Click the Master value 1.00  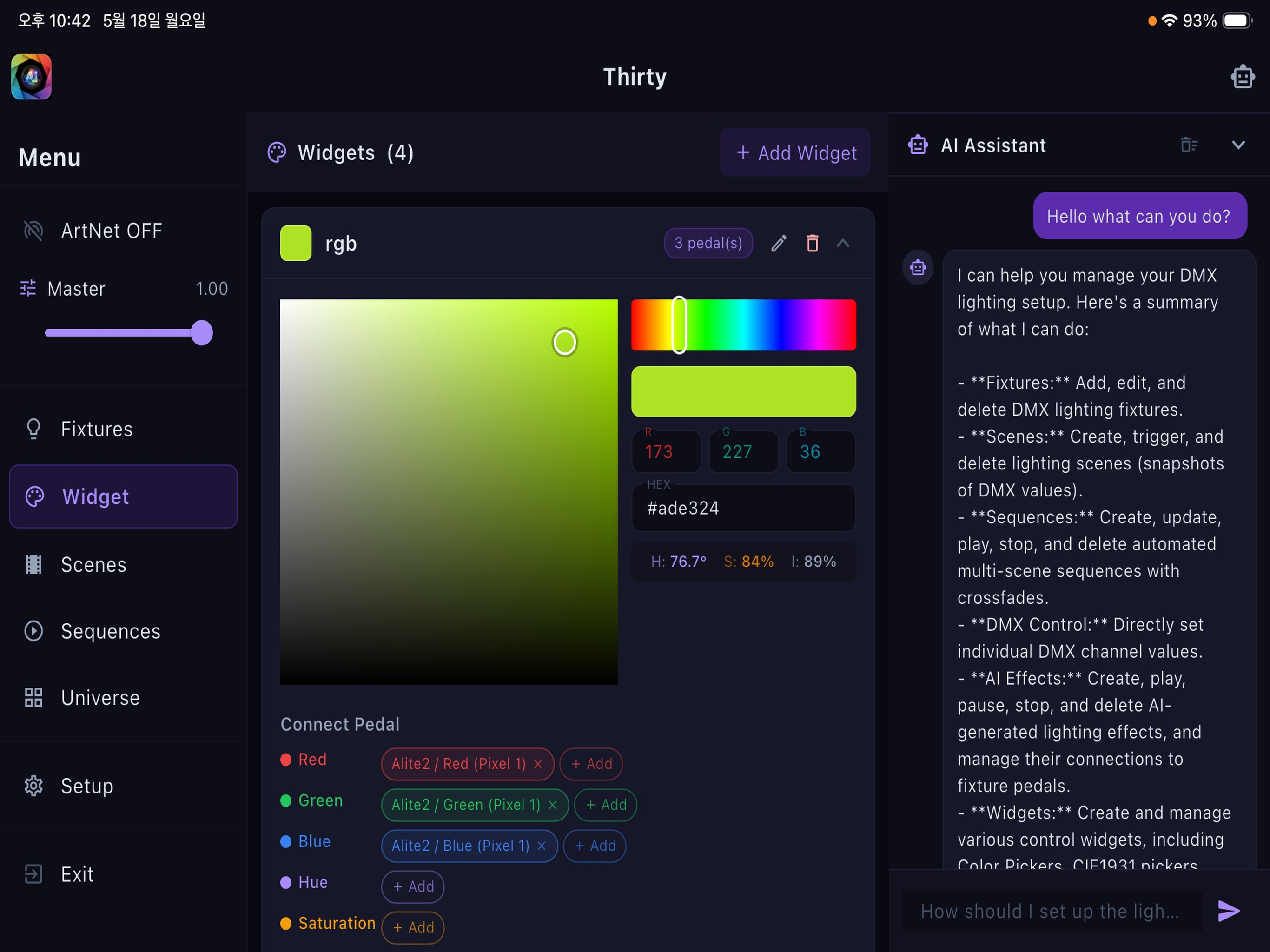pyautogui.click(x=212, y=288)
